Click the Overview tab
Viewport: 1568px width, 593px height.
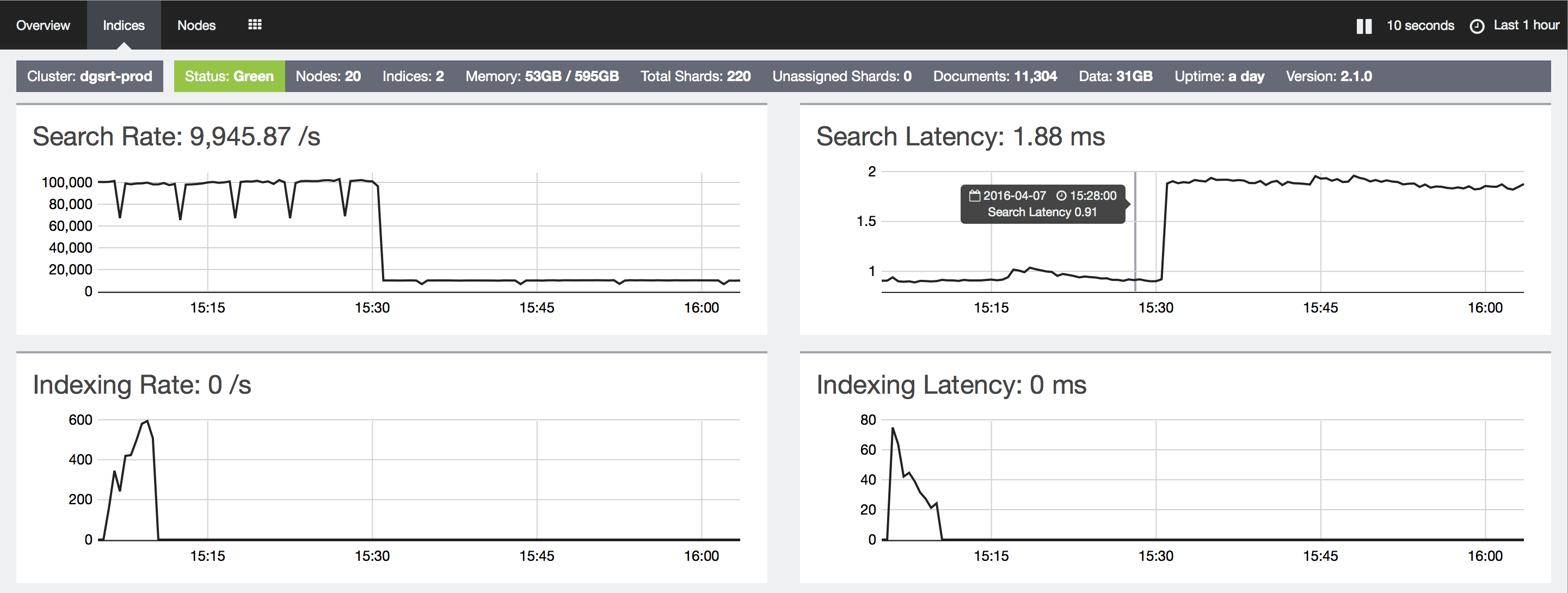click(x=44, y=25)
